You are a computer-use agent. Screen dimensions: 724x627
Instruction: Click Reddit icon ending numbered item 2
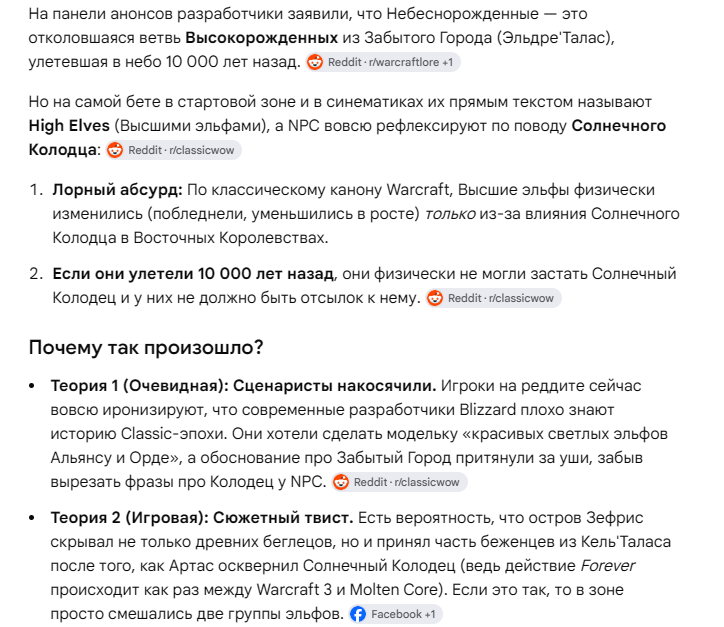[434, 298]
